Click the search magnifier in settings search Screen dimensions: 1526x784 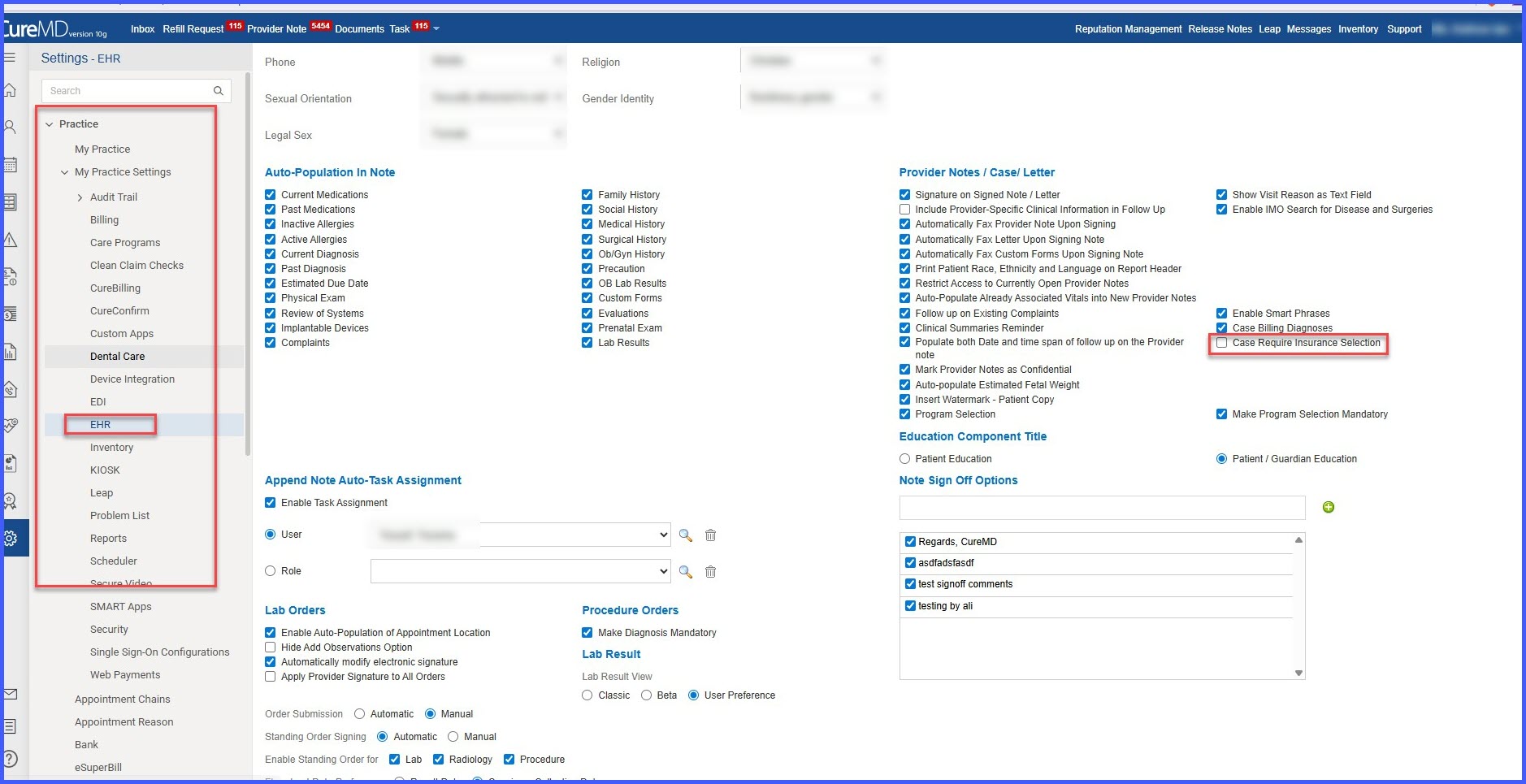click(x=218, y=91)
